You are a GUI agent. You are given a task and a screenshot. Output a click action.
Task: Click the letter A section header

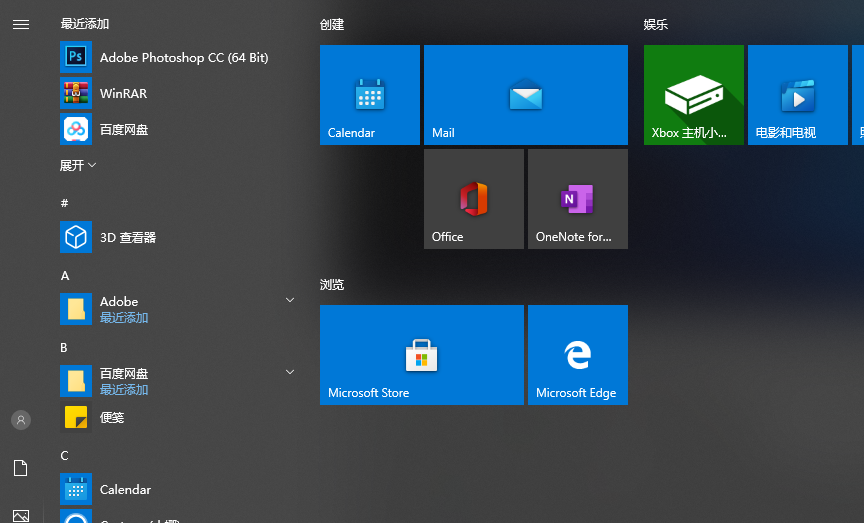65,275
